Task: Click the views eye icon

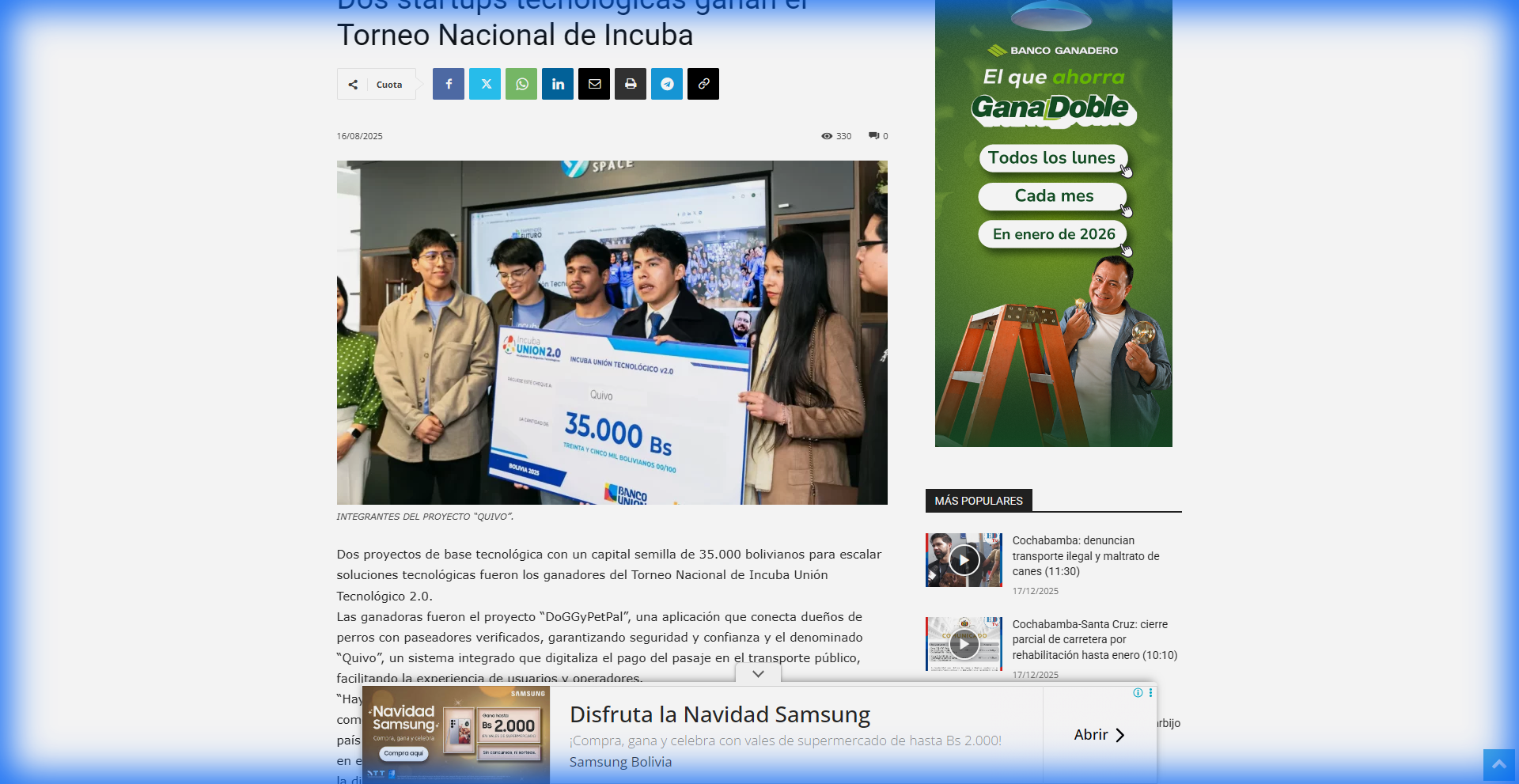Action: 827,136
